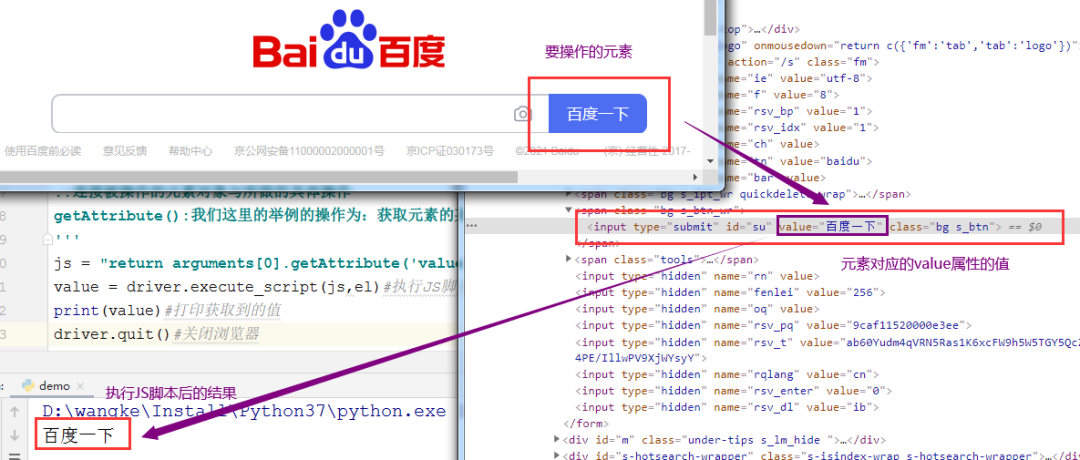This screenshot has height=460, width=1080.
Task: Open the 意见反馈 link
Action: coord(125,151)
